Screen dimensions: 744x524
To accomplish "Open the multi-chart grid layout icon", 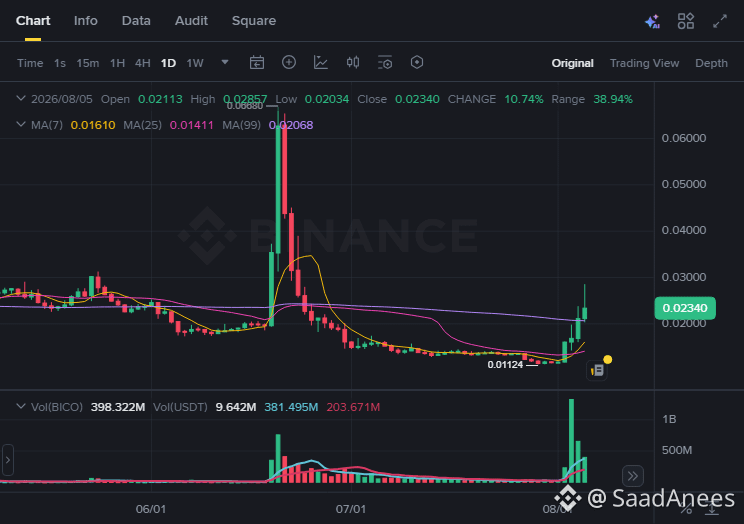I will point(686,21).
